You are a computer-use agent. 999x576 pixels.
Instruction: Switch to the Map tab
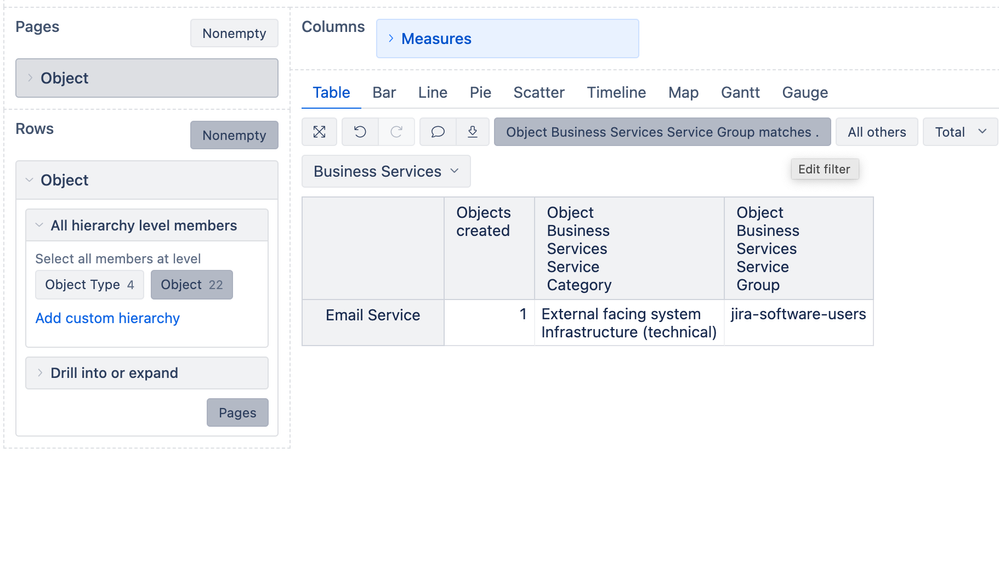683,92
